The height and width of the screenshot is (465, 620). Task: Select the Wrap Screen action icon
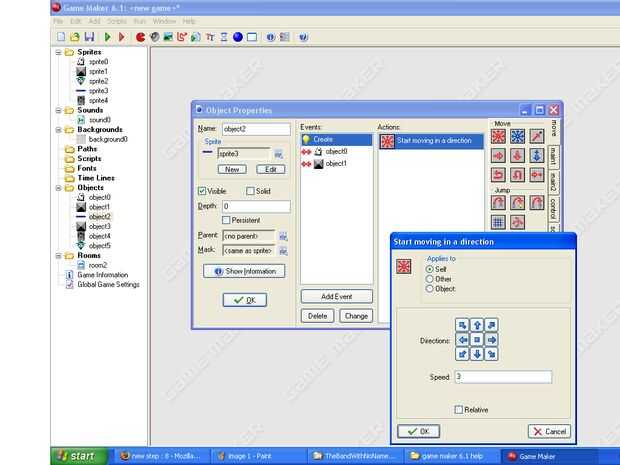click(518, 222)
